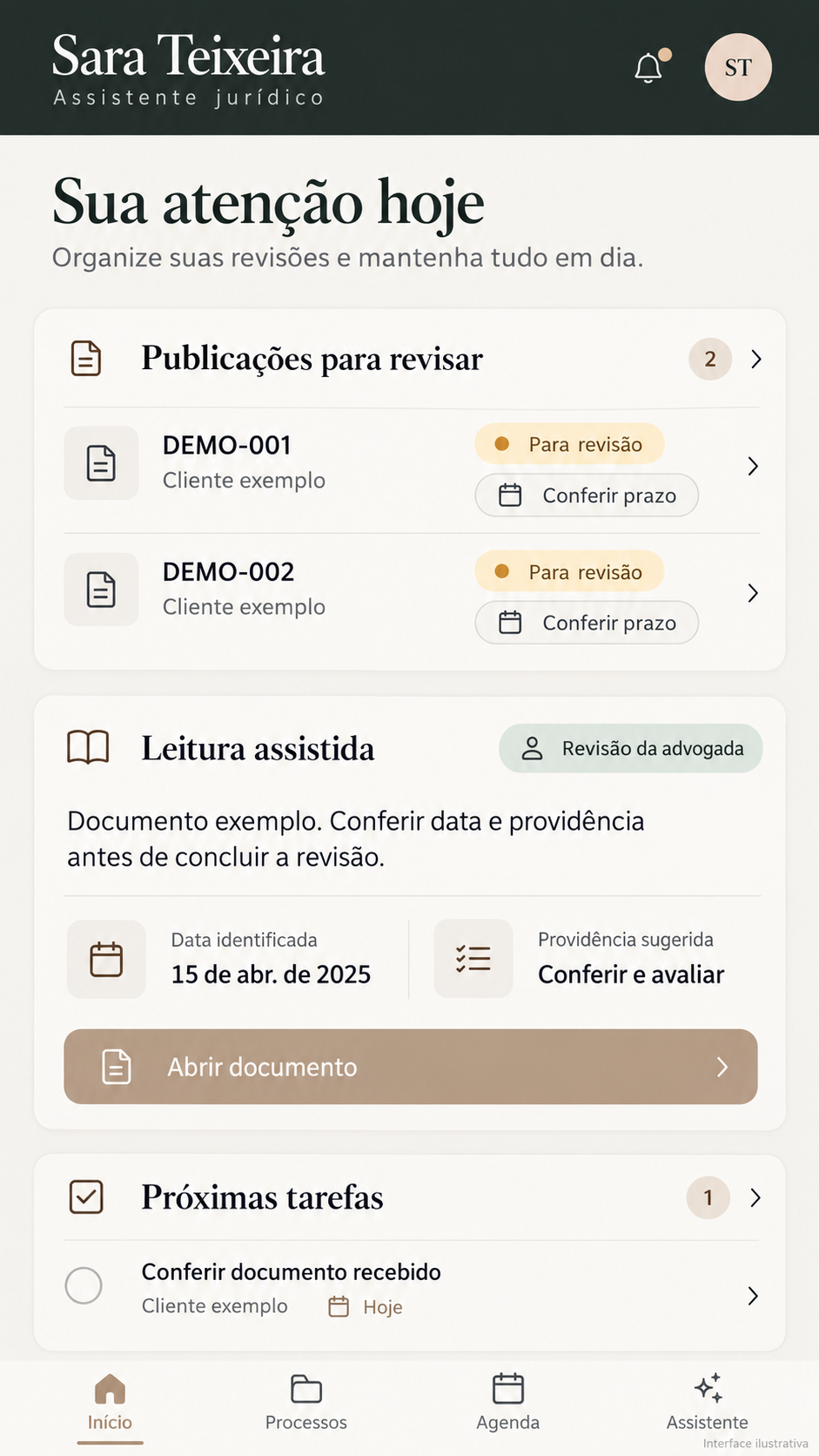The image size is (819, 1456).
Task: Click Documento exemplo description text
Action: coord(356,839)
